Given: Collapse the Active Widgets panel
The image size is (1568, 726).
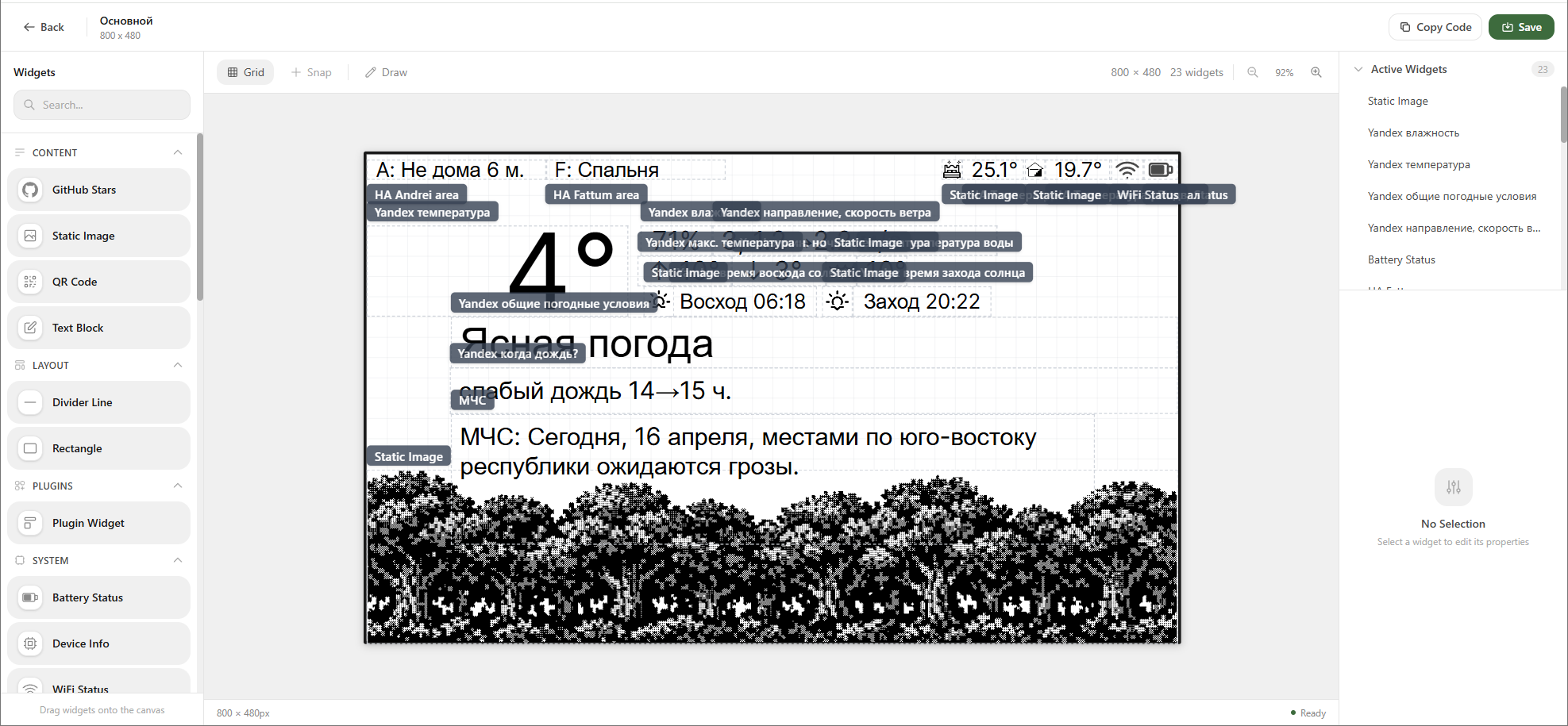Looking at the screenshot, I should [1358, 69].
